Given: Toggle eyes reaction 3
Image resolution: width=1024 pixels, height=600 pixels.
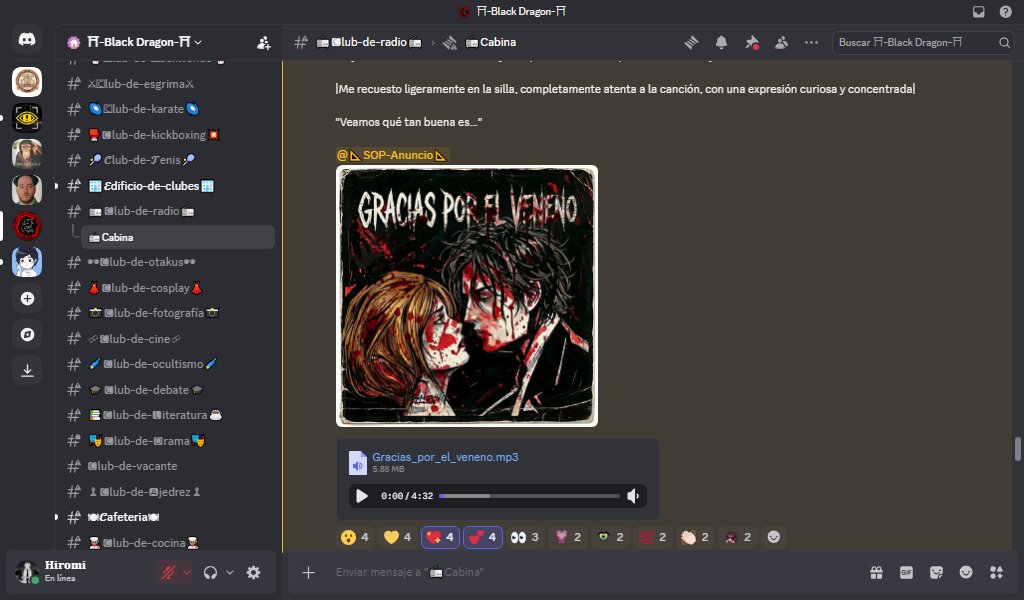Looking at the screenshot, I should click(x=525, y=537).
